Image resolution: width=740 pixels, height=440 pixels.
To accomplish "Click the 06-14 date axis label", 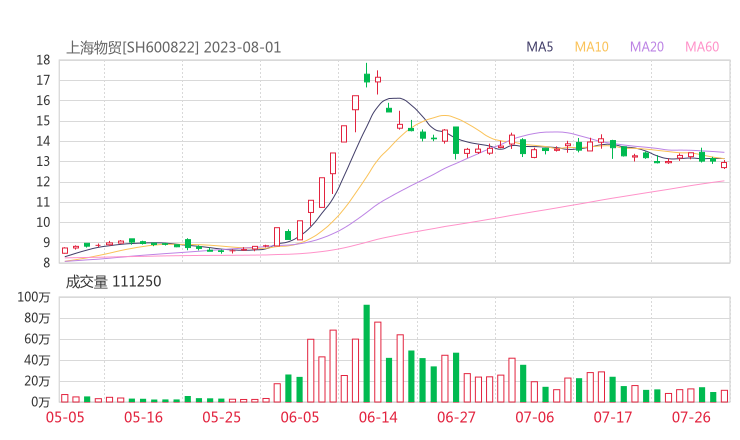I will 378,417.
